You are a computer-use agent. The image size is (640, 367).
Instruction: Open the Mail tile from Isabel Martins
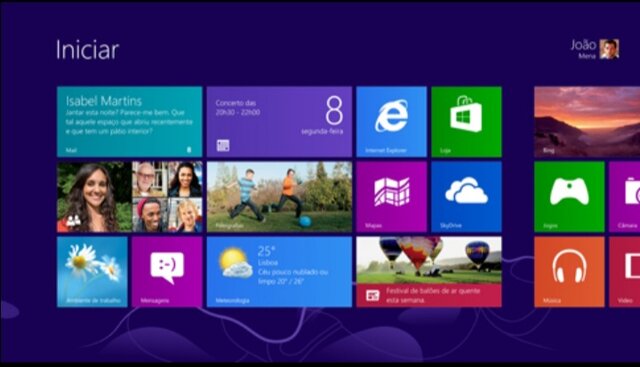click(129, 122)
